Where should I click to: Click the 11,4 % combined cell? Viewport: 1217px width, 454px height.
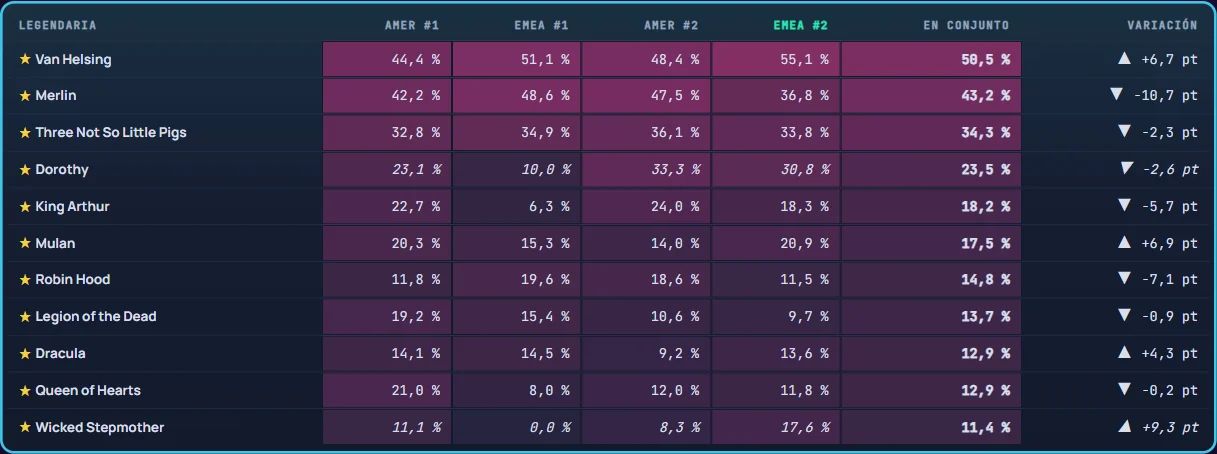pos(931,428)
